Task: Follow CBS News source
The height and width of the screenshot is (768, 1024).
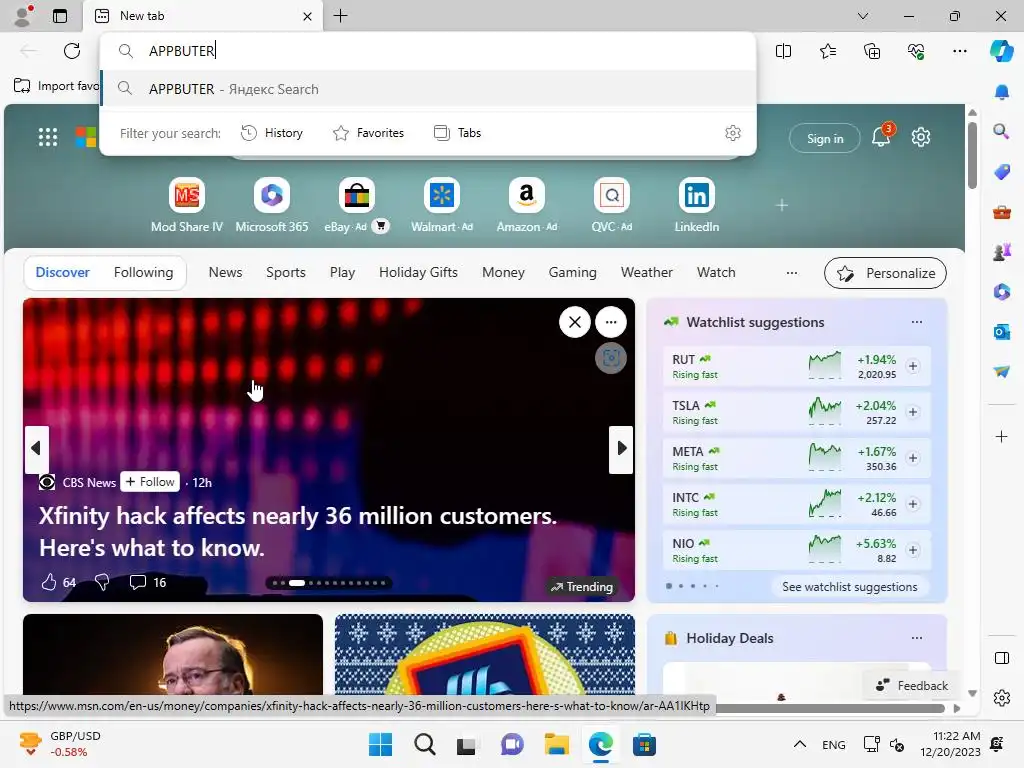Action: coord(150,482)
